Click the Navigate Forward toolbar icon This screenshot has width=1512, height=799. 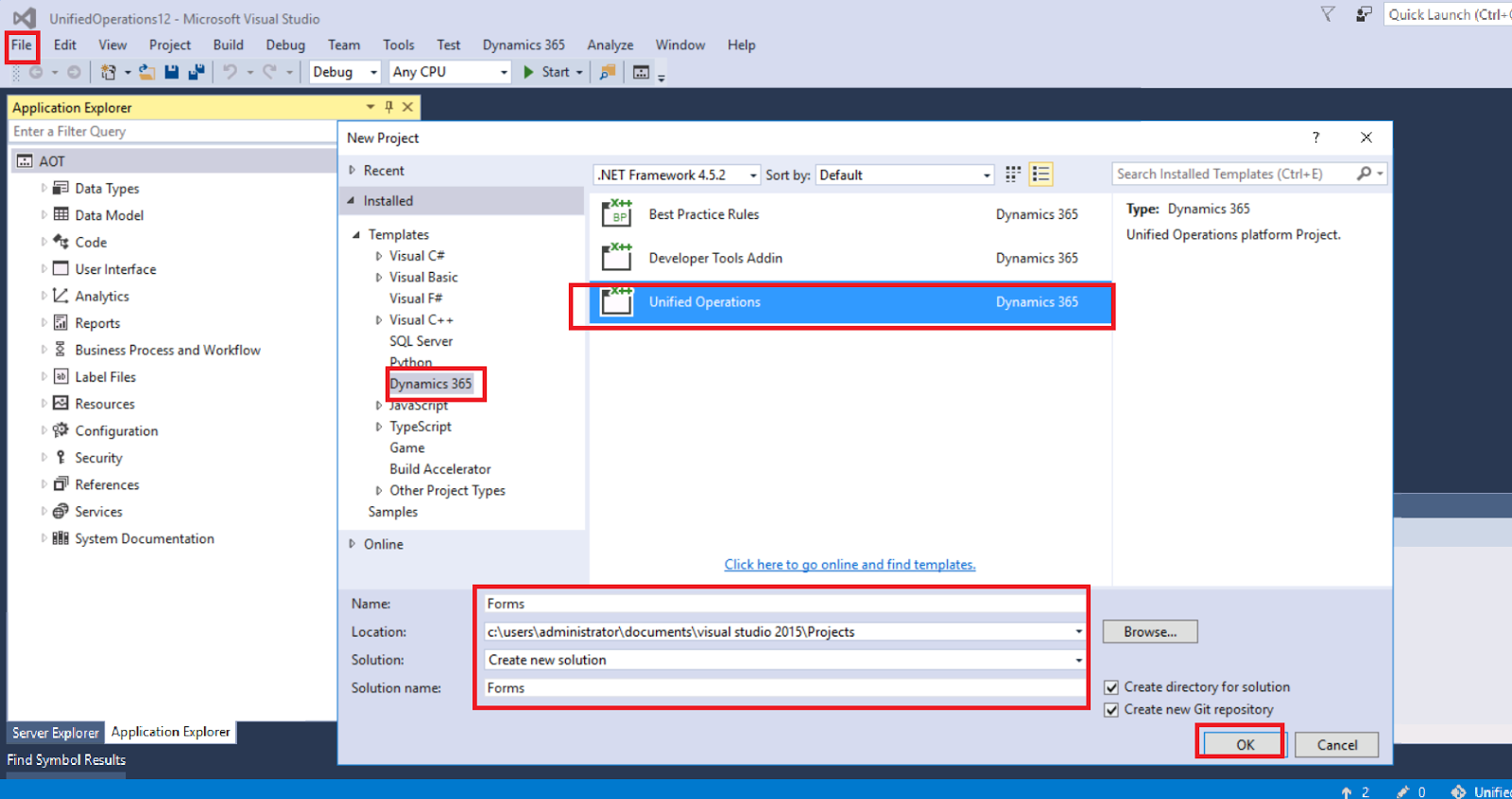[74, 72]
